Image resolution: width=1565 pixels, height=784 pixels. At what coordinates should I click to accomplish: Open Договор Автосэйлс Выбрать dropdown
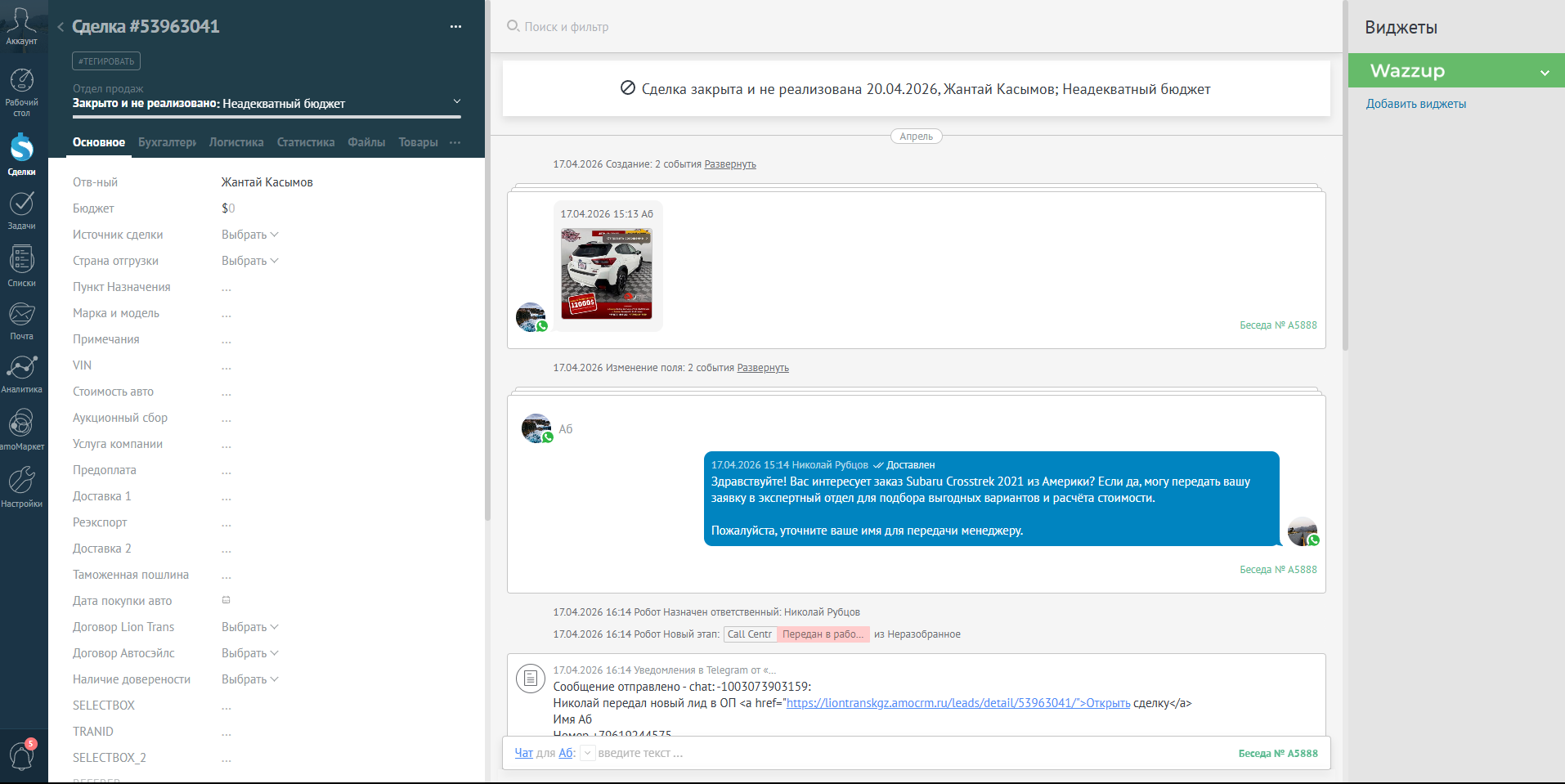coord(249,653)
